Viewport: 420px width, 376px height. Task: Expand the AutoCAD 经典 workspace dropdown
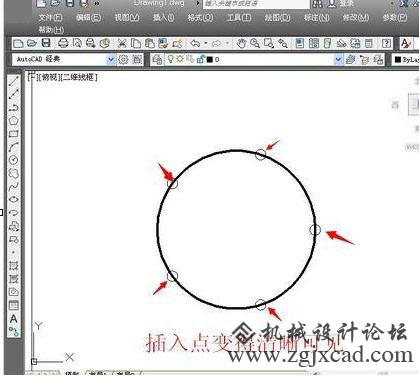[x=111, y=60]
